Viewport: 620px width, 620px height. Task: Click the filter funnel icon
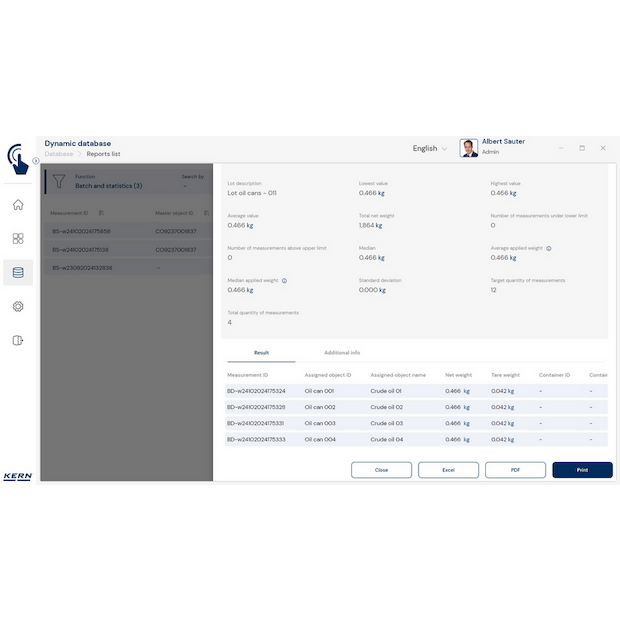[59, 182]
